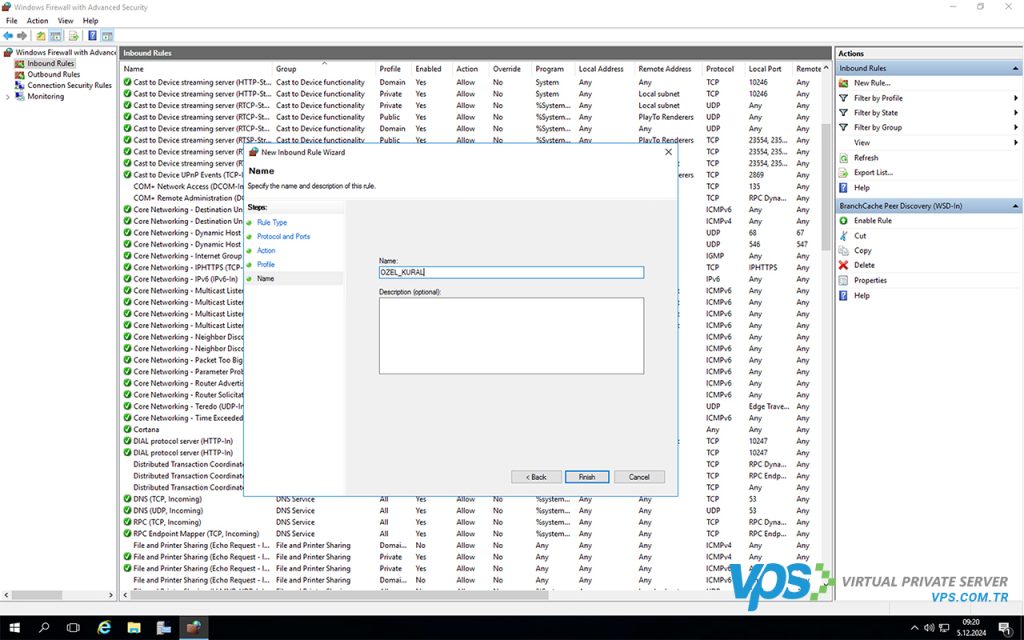This screenshot has height=640, width=1024.
Task: Click New Rule... in the Actions pane
Action: [872, 83]
